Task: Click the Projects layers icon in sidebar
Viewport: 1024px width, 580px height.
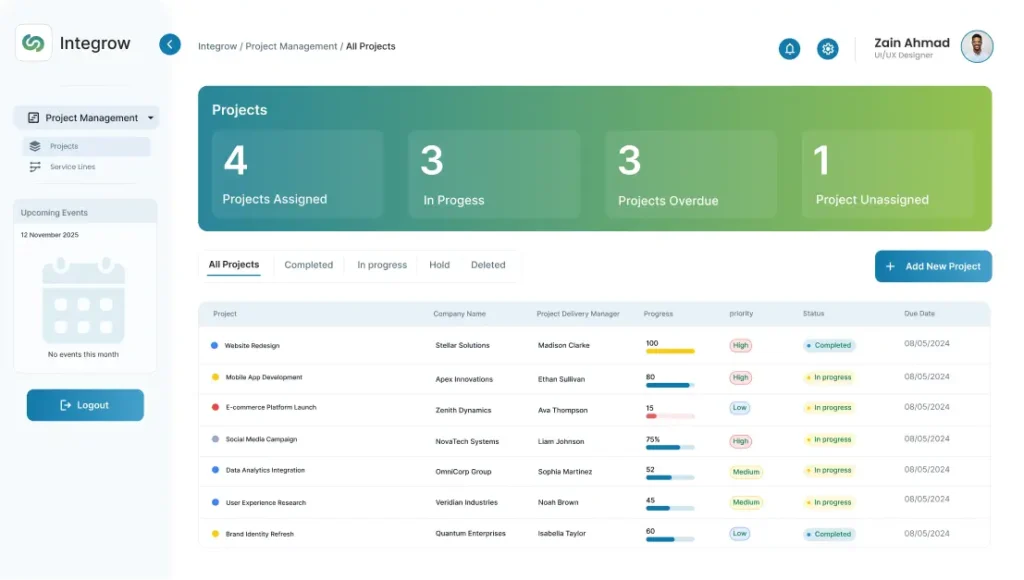Action: pos(35,147)
